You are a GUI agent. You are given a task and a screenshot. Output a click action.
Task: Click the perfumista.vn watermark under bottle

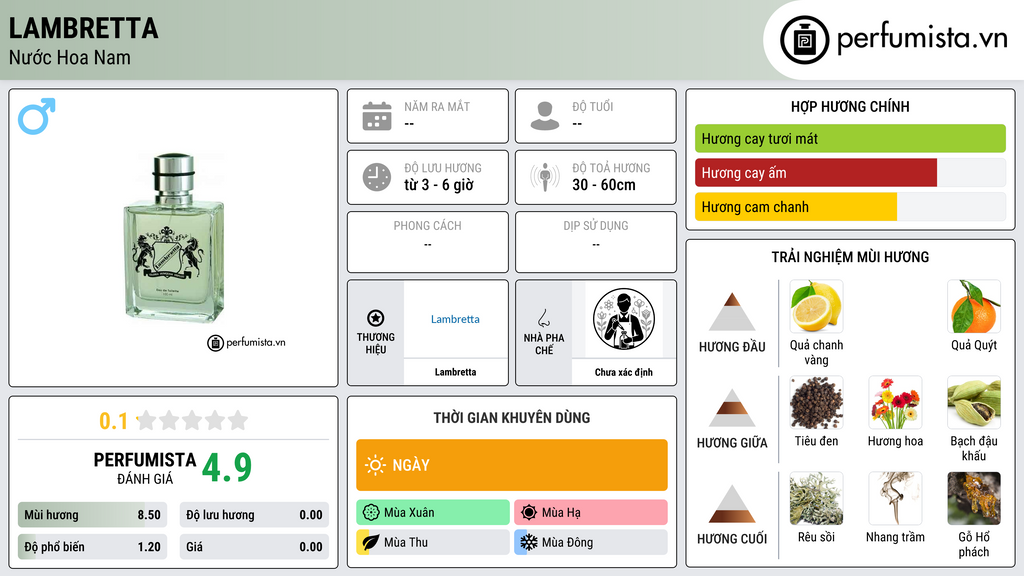246,342
